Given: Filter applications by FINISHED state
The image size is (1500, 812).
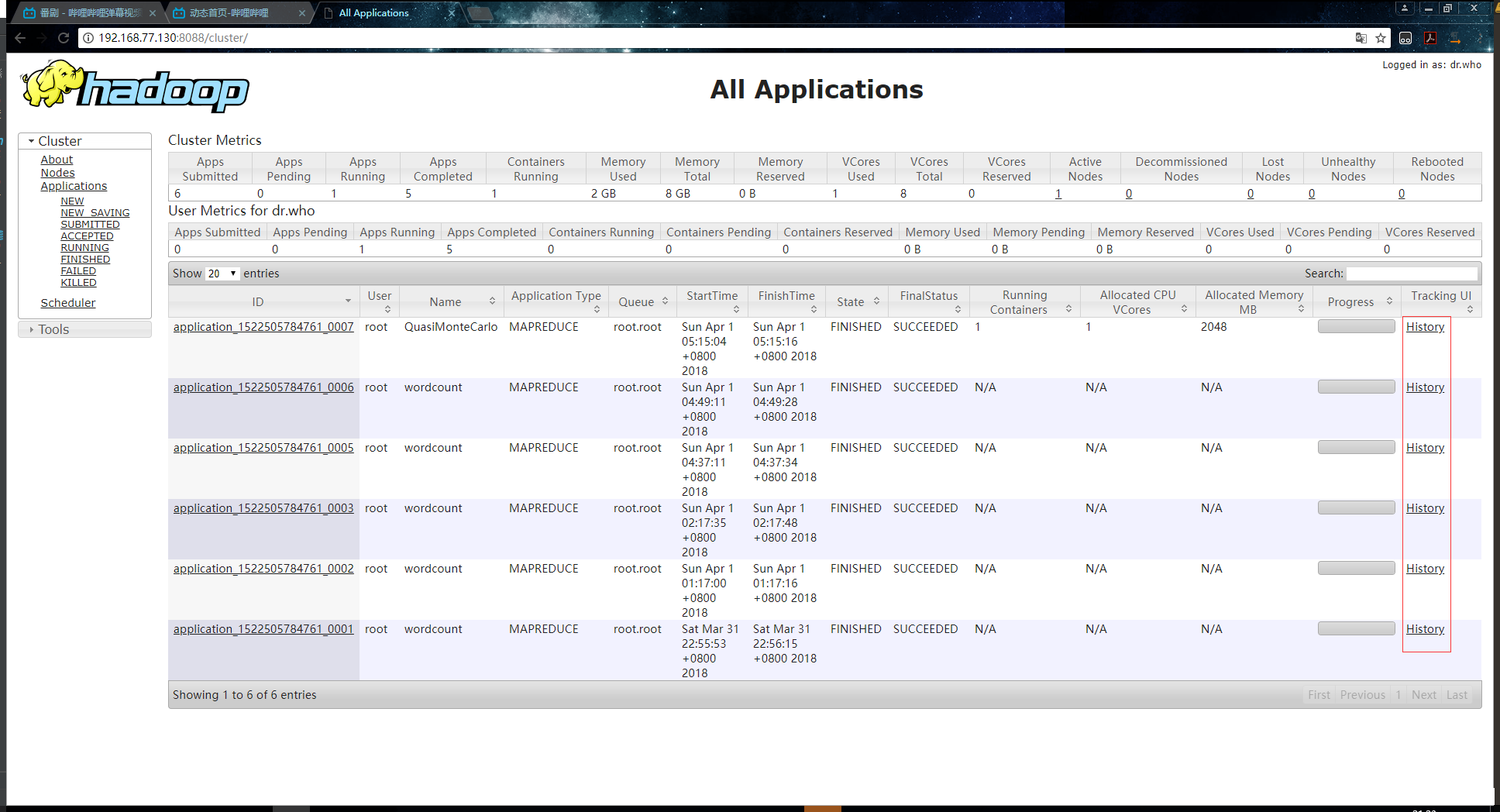Looking at the screenshot, I should (85, 260).
